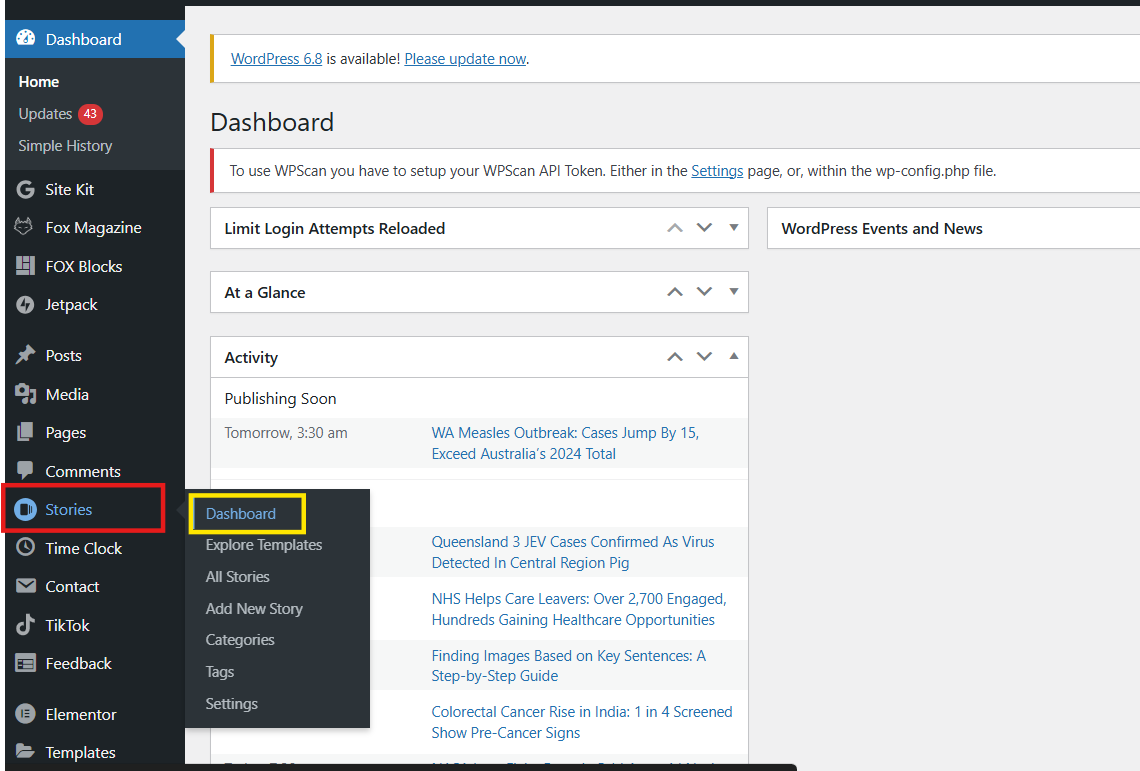
Task: Click the Please update now link
Action: point(465,59)
